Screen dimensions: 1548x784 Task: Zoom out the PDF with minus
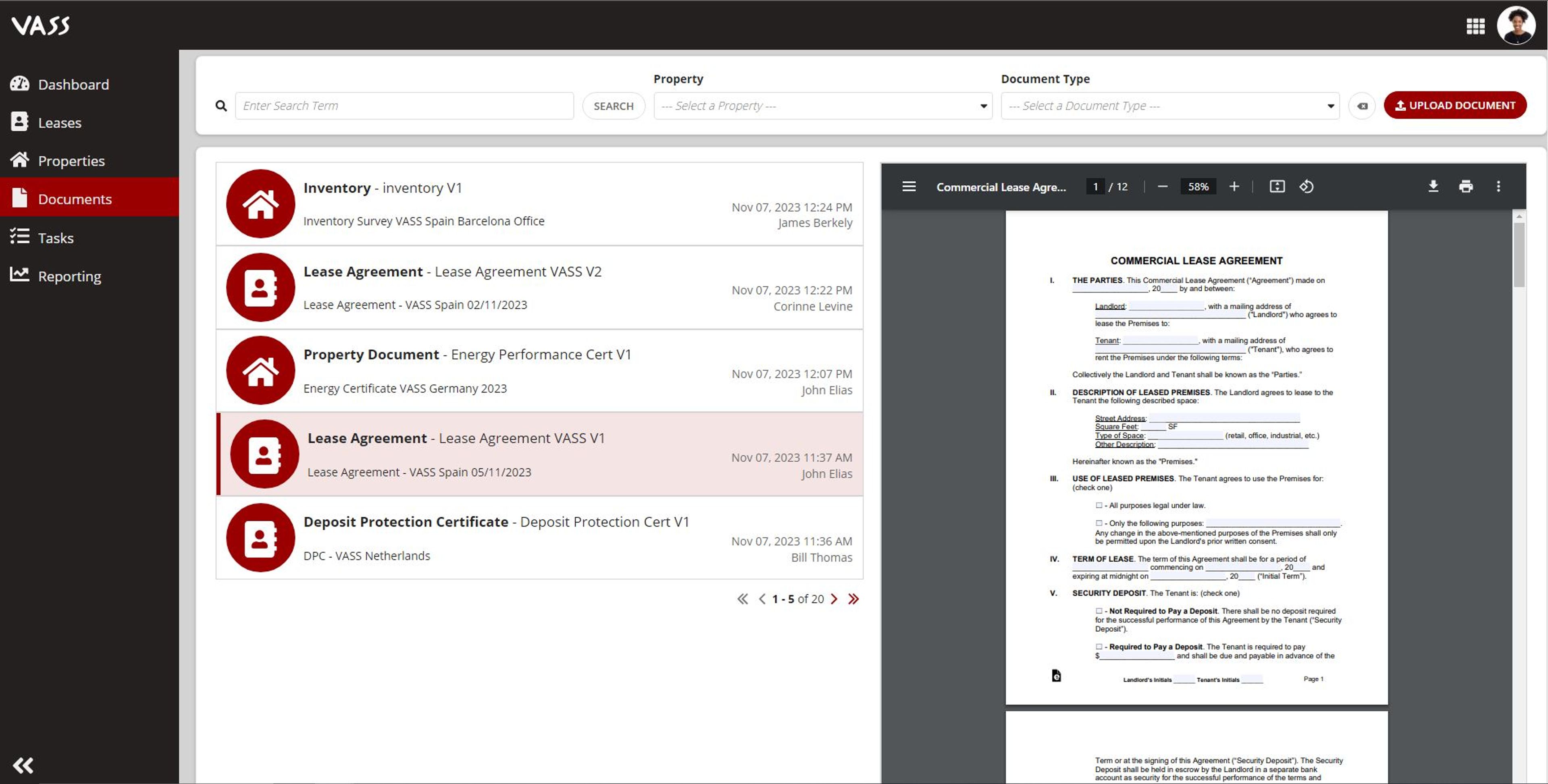(x=1162, y=186)
